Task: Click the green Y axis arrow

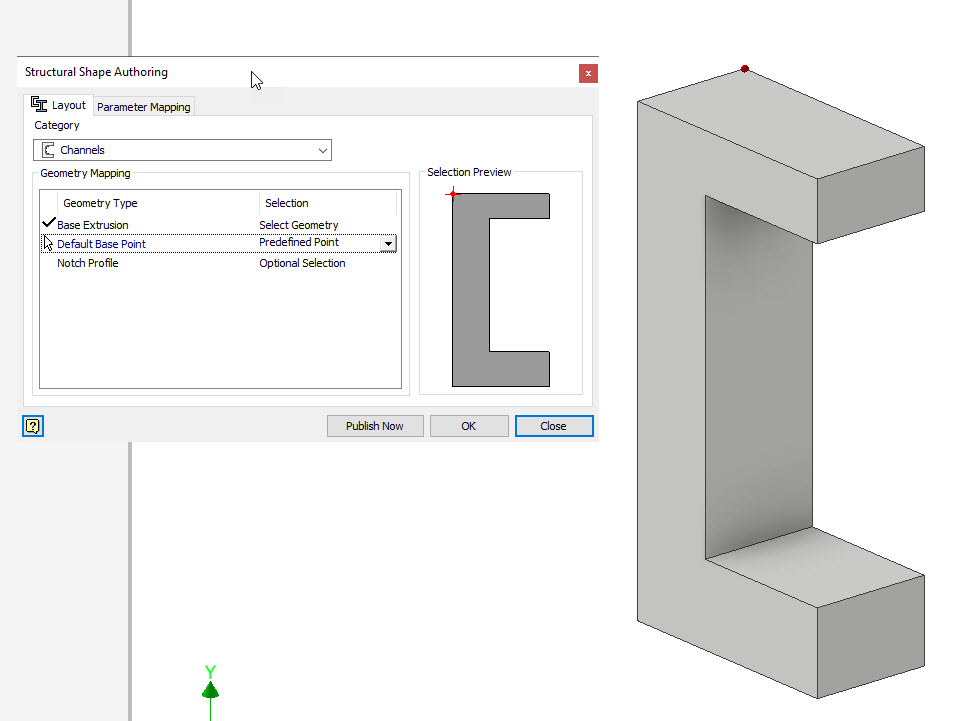Action: [x=210, y=690]
